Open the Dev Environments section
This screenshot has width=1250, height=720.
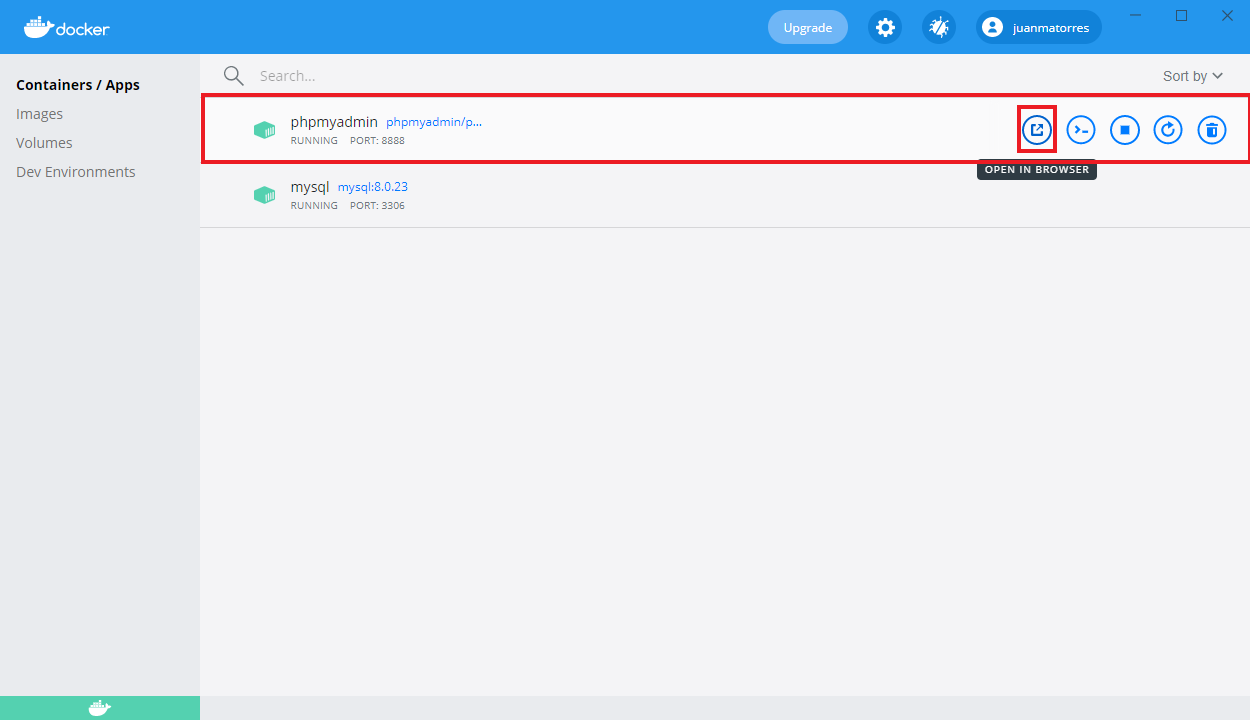[x=76, y=172]
